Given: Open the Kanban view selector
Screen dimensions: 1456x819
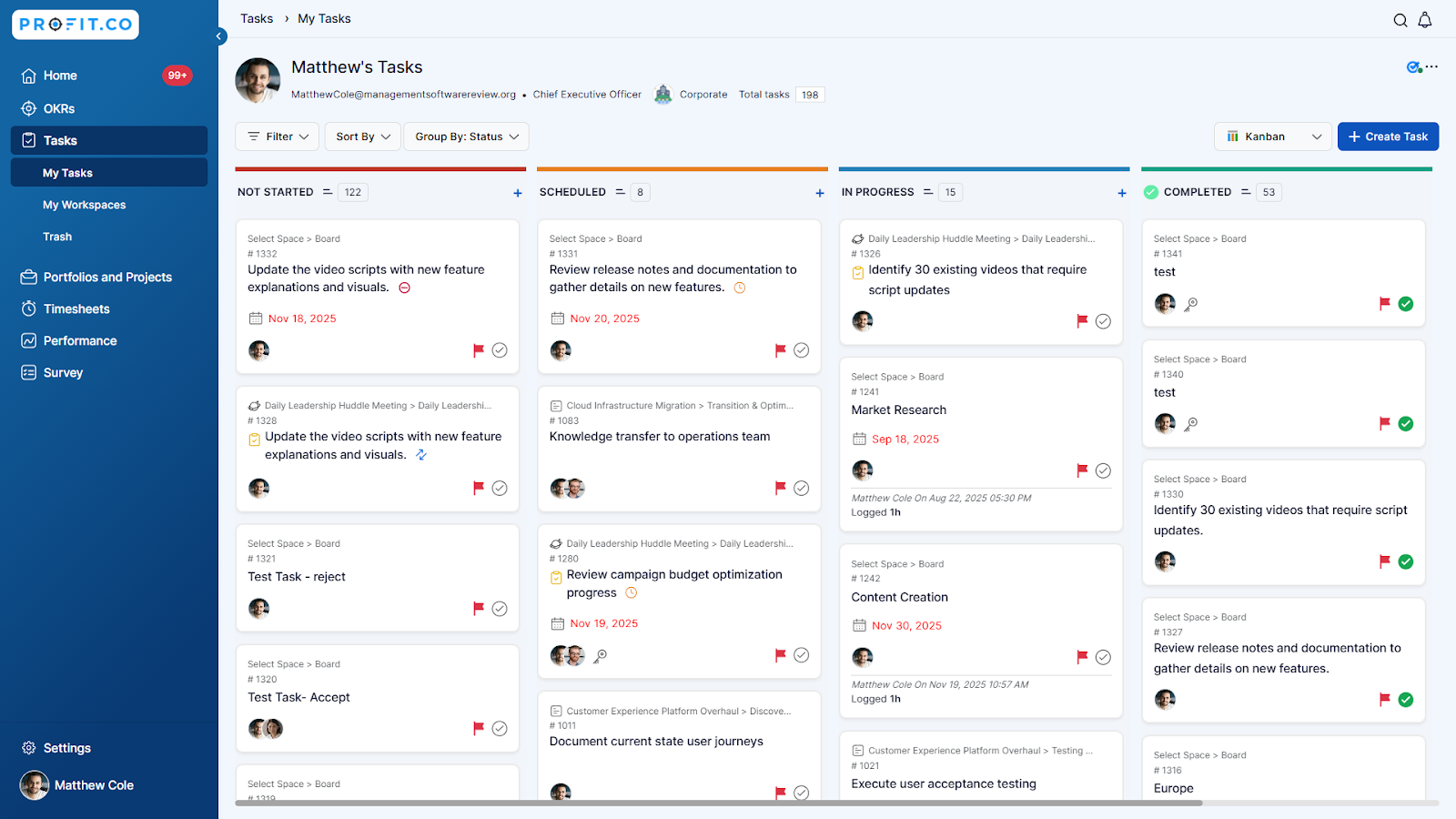Looking at the screenshot, I should pos(1273,136).
